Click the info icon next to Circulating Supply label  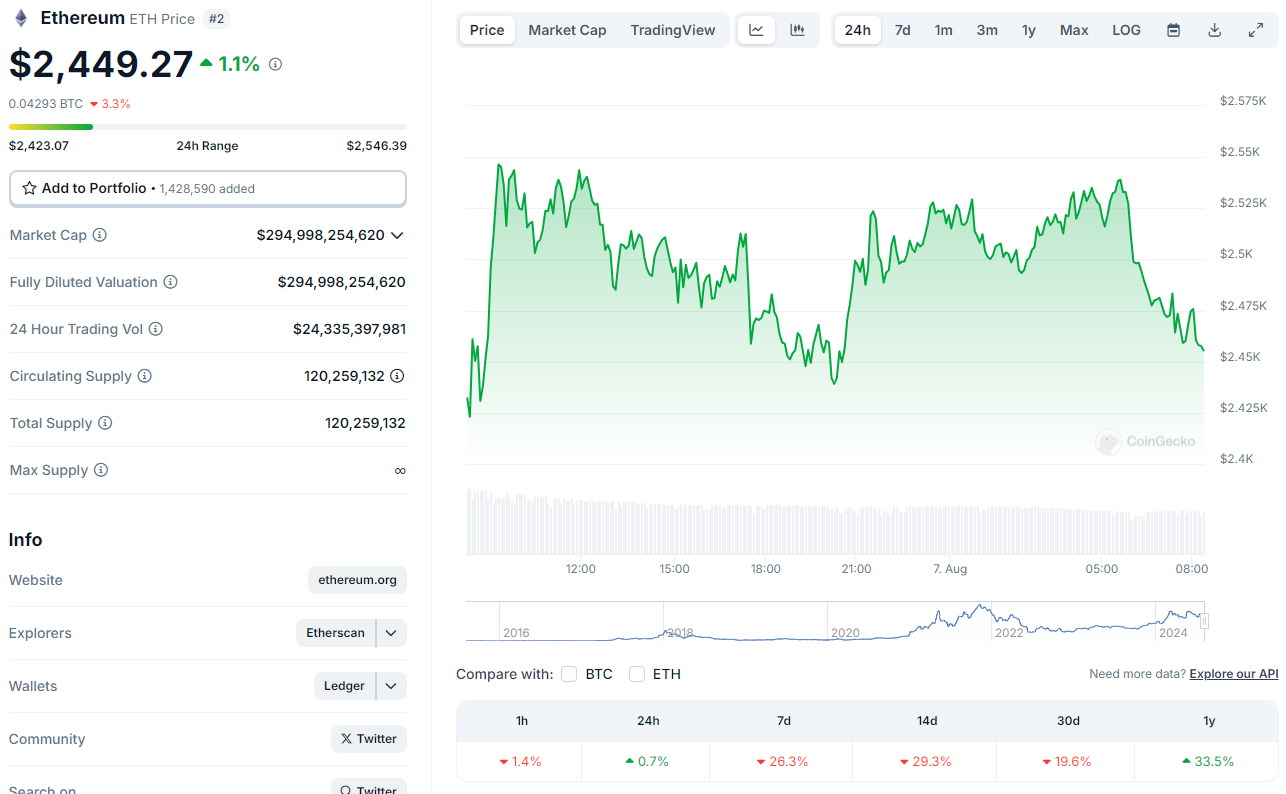144,376
